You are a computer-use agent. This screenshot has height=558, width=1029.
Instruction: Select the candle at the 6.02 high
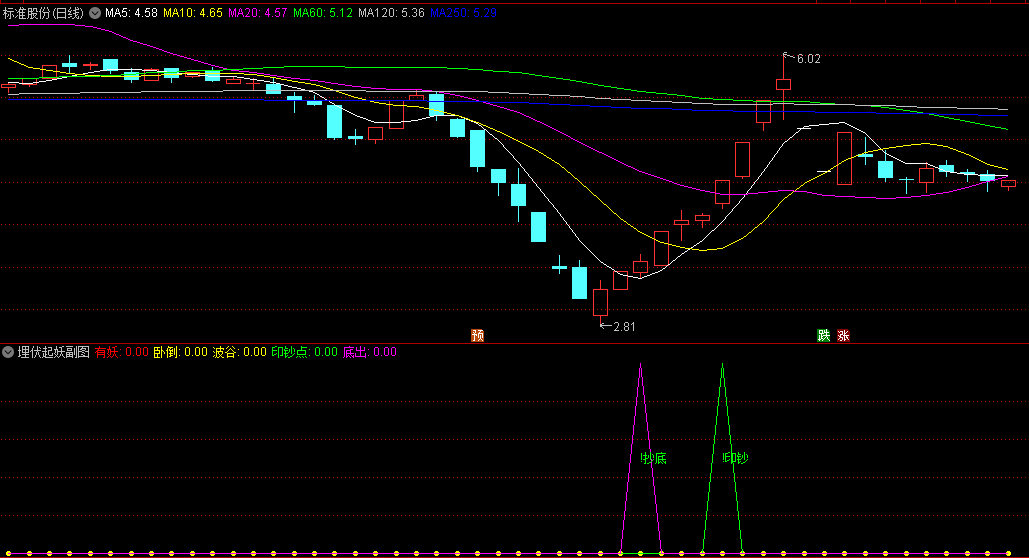click(784, 86)
